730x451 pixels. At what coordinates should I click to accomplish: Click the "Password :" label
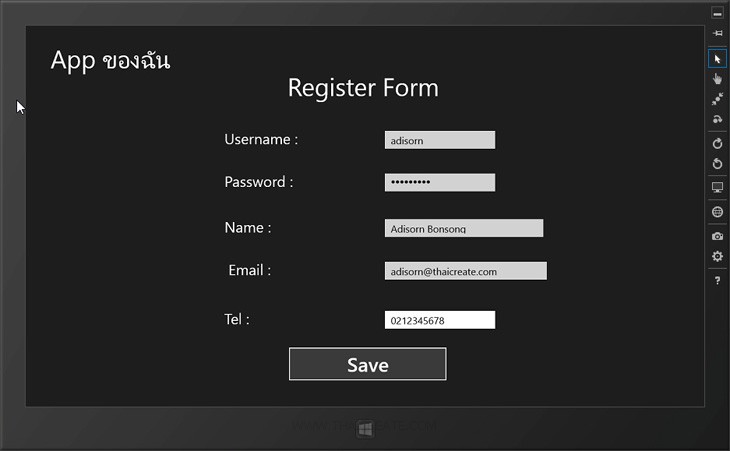click(259, 182)
